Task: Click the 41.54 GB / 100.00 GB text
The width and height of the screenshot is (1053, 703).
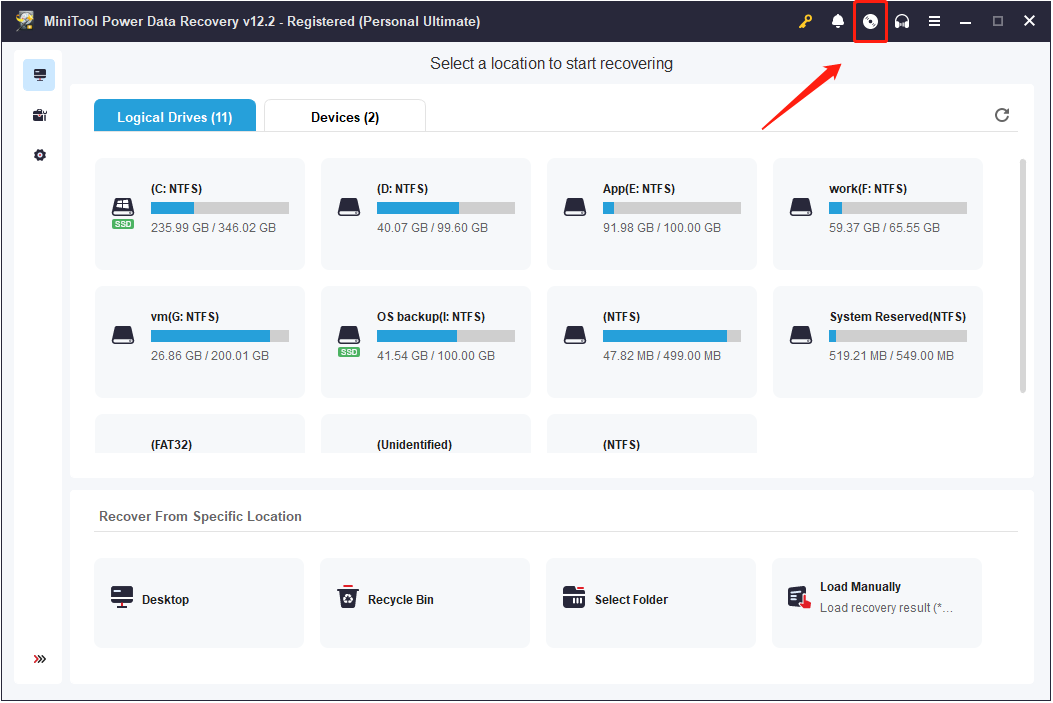Action: pyautogui.click(x=436, y=356)
